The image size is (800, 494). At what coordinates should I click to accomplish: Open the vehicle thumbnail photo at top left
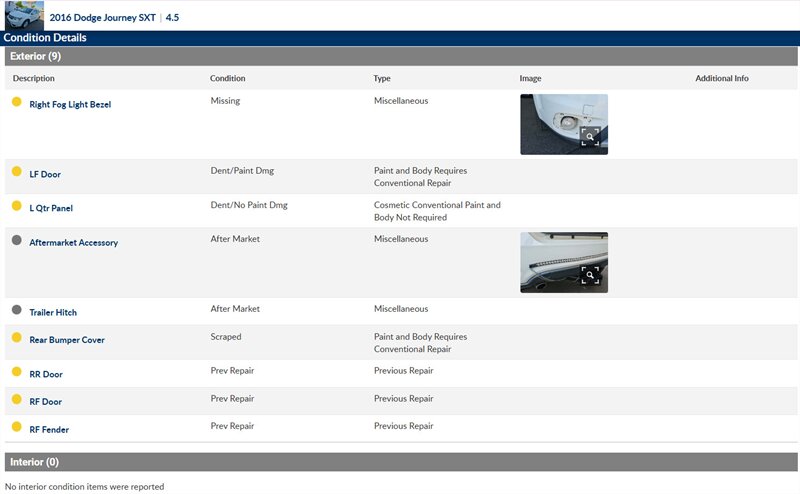pyautogui.click(x=24, y=15)
